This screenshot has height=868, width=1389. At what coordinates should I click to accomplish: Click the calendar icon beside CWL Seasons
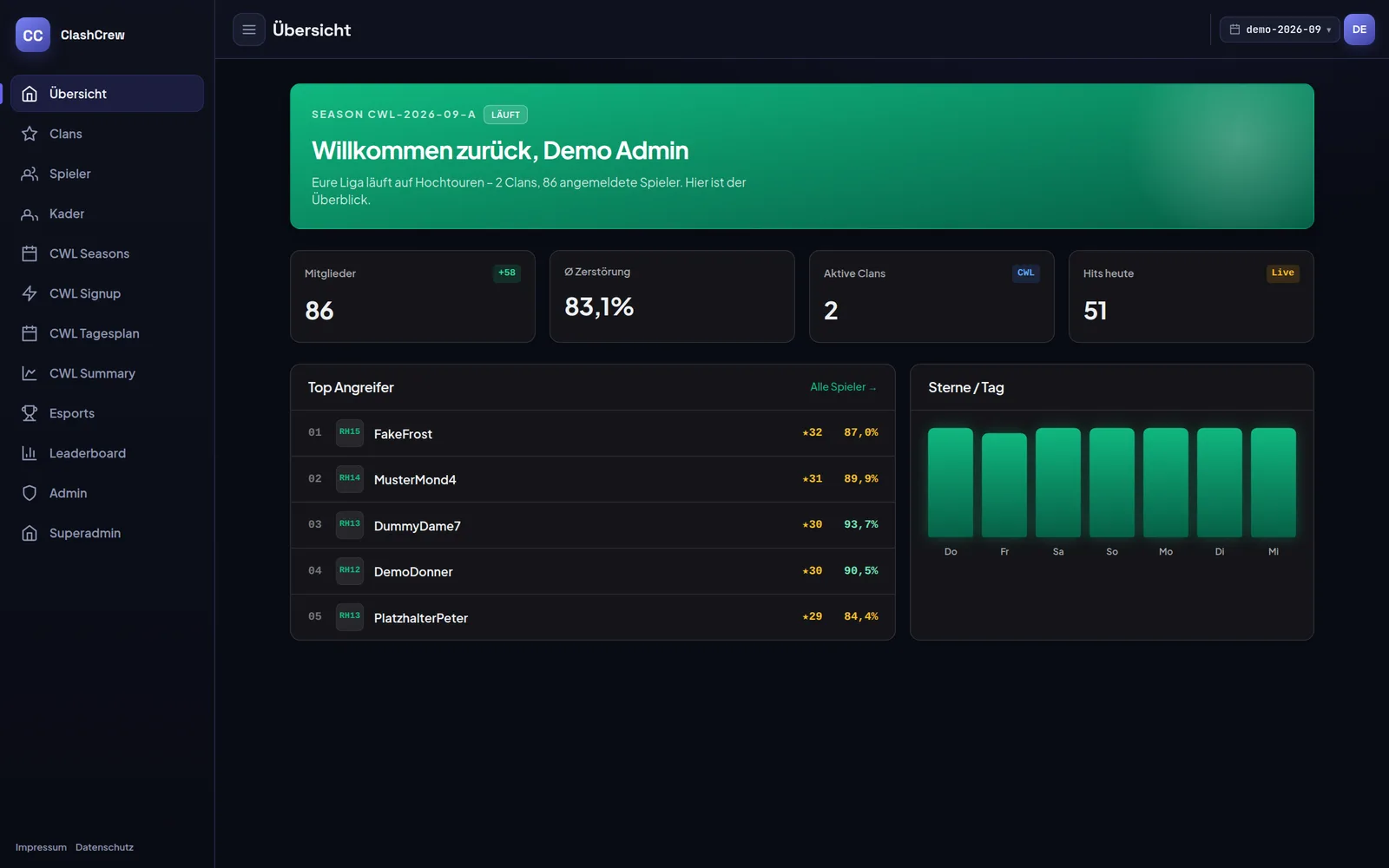point(30,253)
